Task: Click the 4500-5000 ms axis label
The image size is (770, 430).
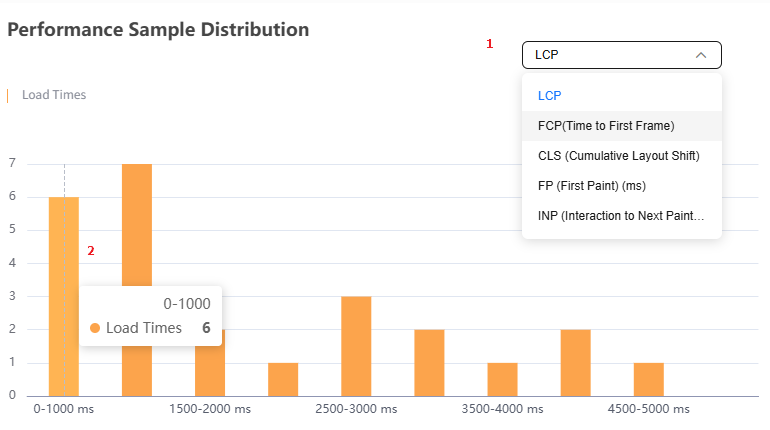Action: (x=648, y=409)
